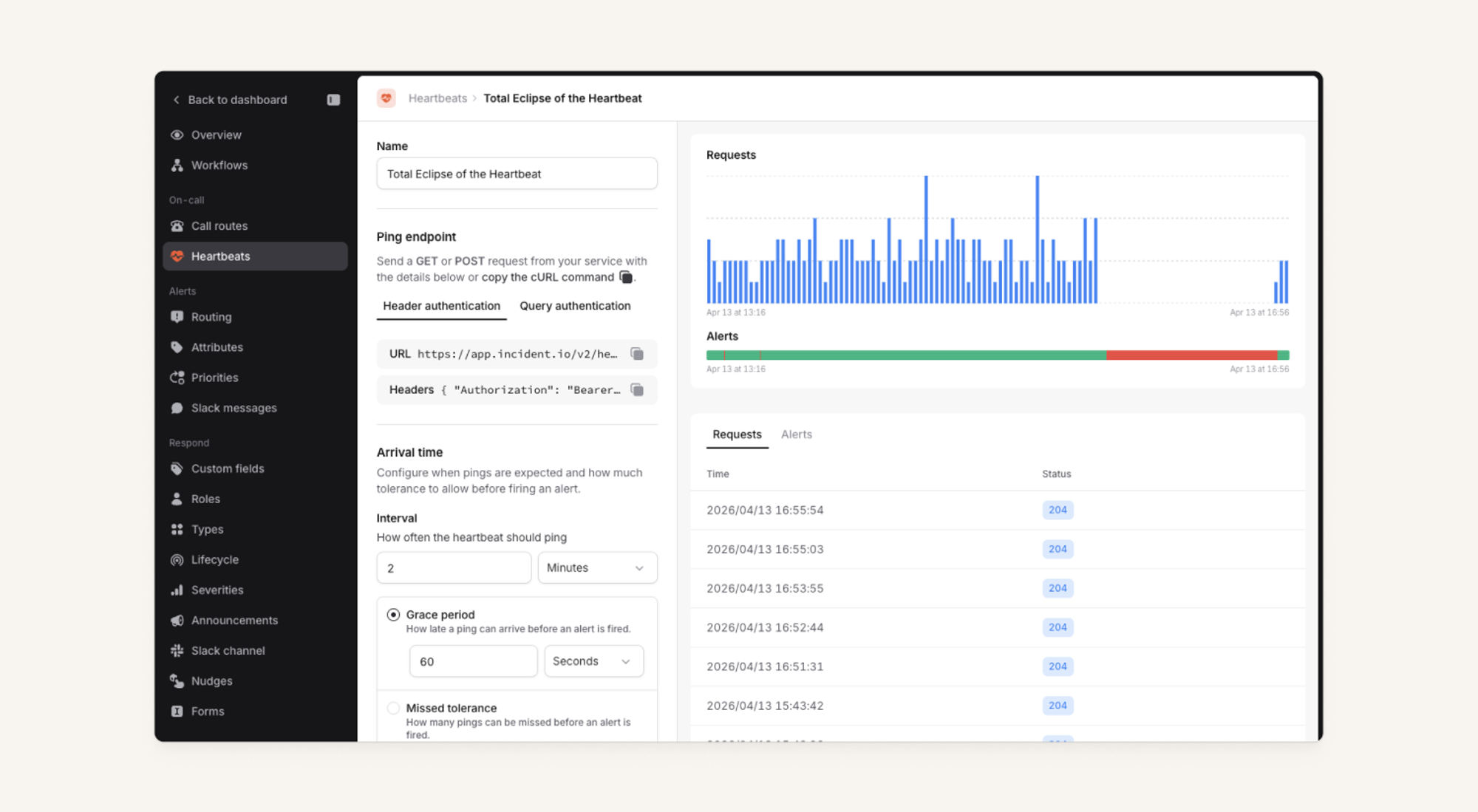
Task: Collapse the sidebar panel icon
Action: (333, 100)
